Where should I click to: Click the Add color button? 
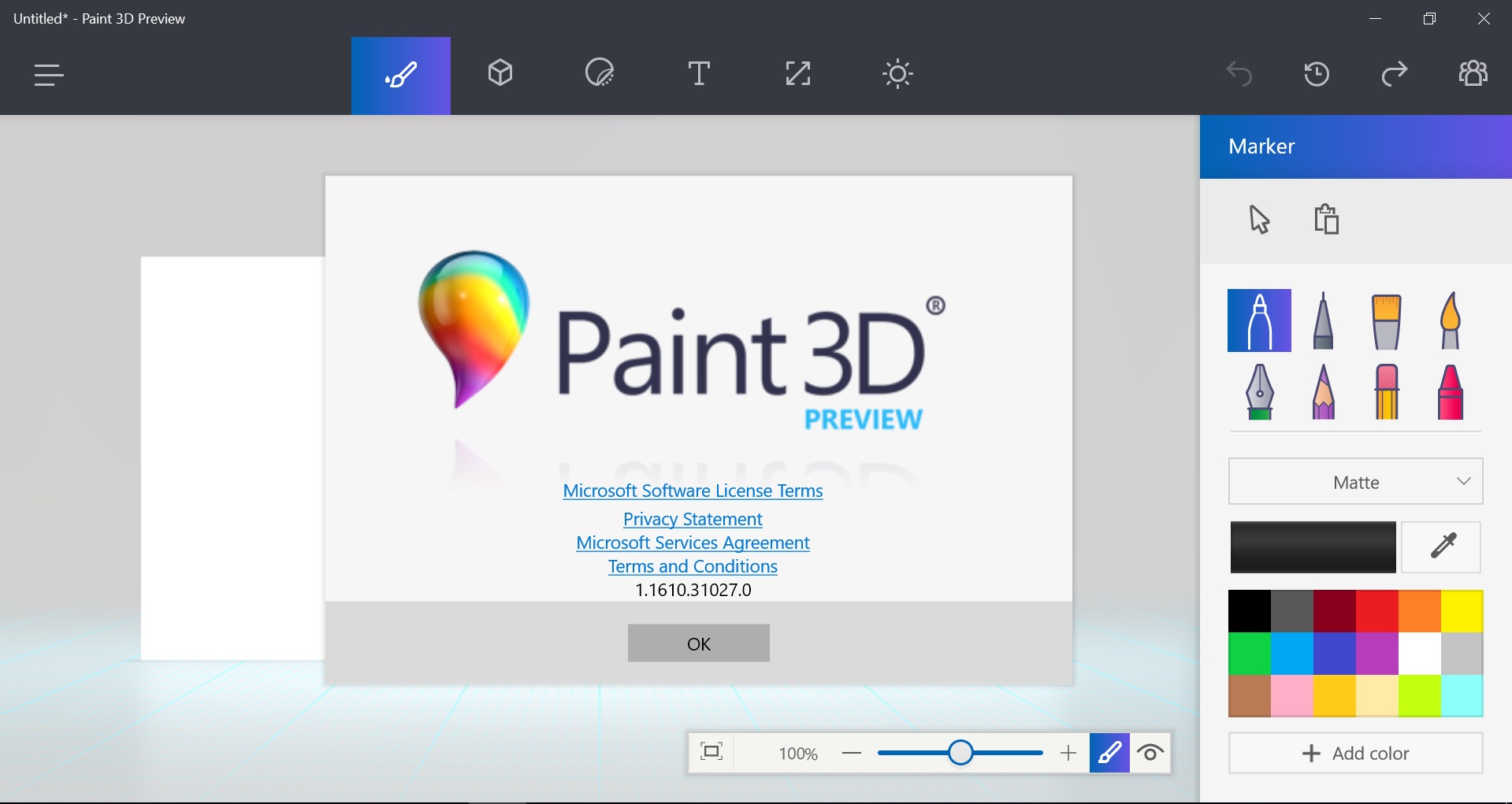tap(1355, 754)
